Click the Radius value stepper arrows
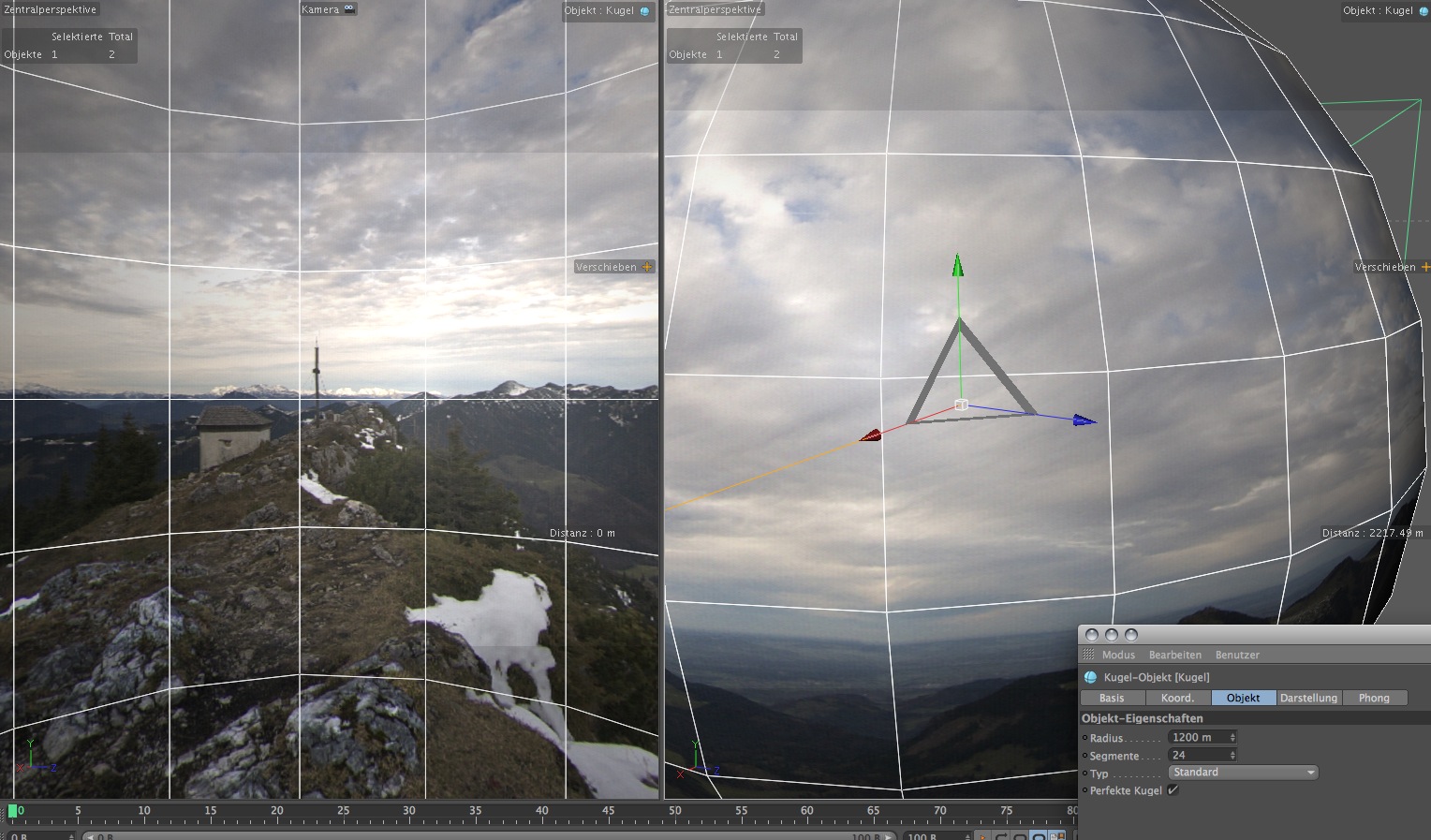Image resolution: width=1431 pixels, height=840 pixels. tap(1232, 738)
